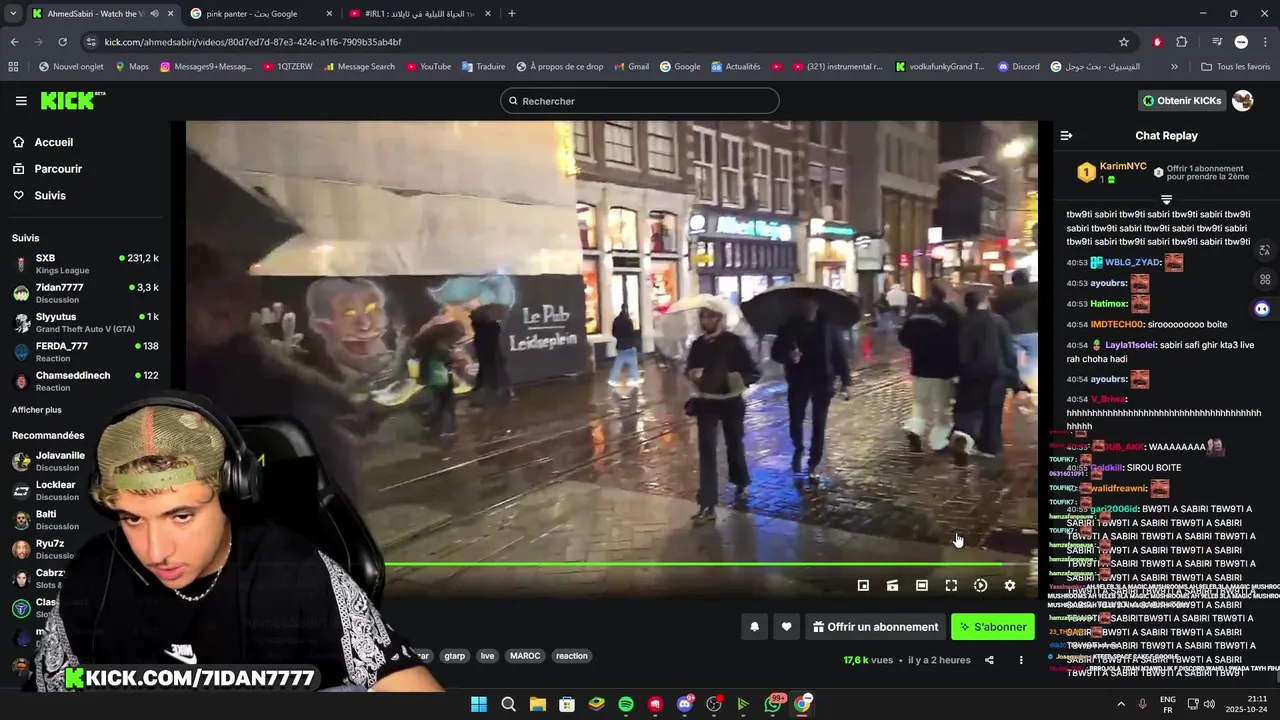Open more options three-dot menu

click(x=1021, y=660)
